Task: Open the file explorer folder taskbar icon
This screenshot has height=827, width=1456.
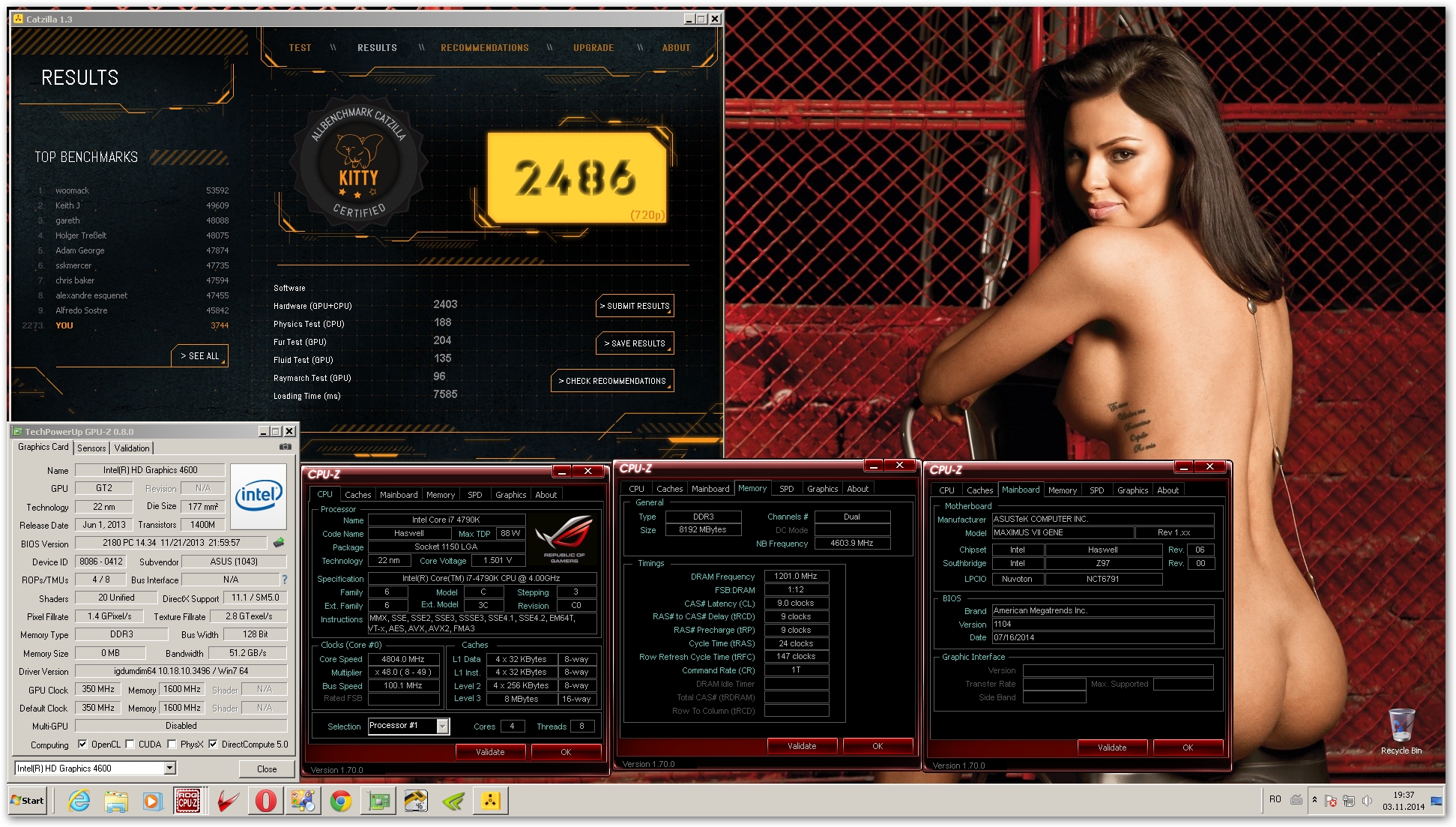Action: pyautogui.click(x=116, y=801)
